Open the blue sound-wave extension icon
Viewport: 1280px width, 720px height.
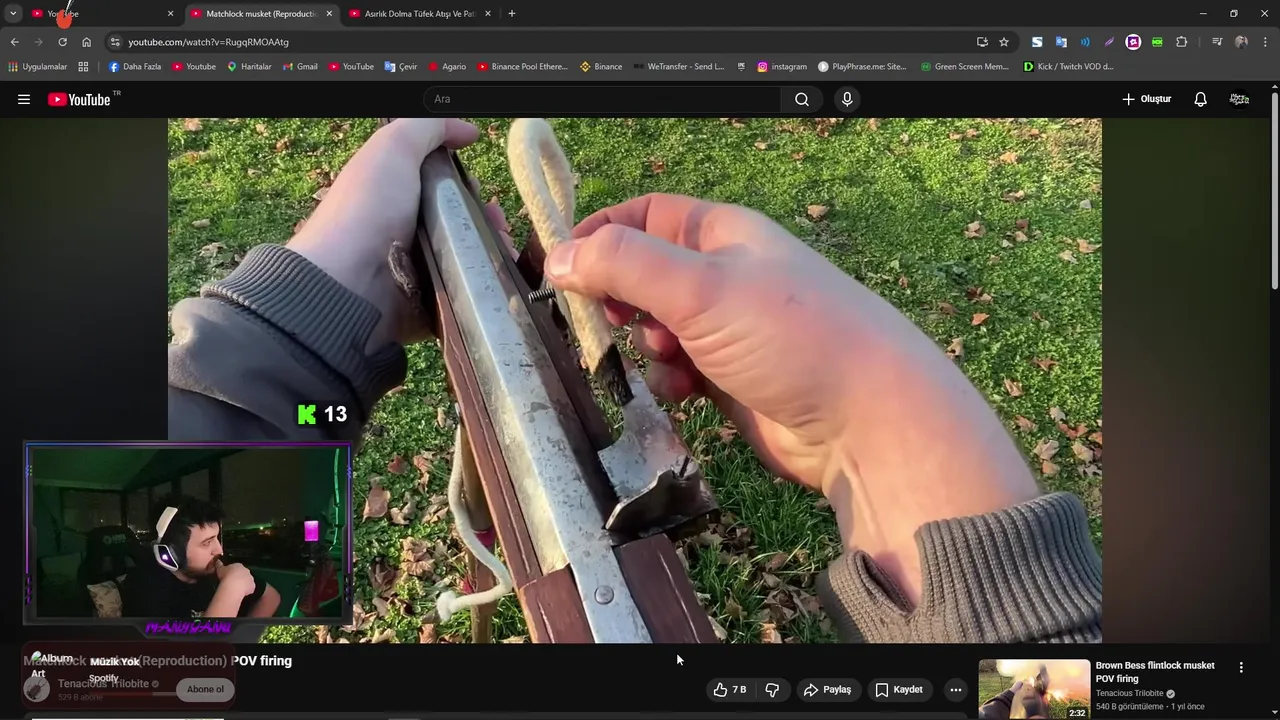[x=1085, y=42]
